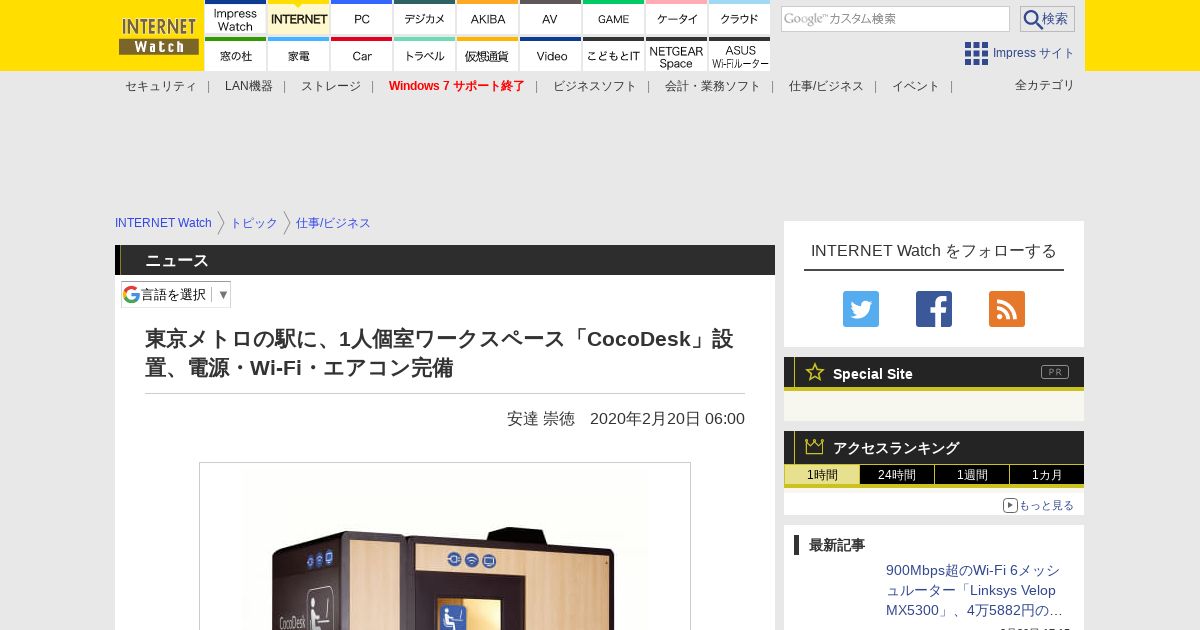Open the language select dropdown

(176, 294)
